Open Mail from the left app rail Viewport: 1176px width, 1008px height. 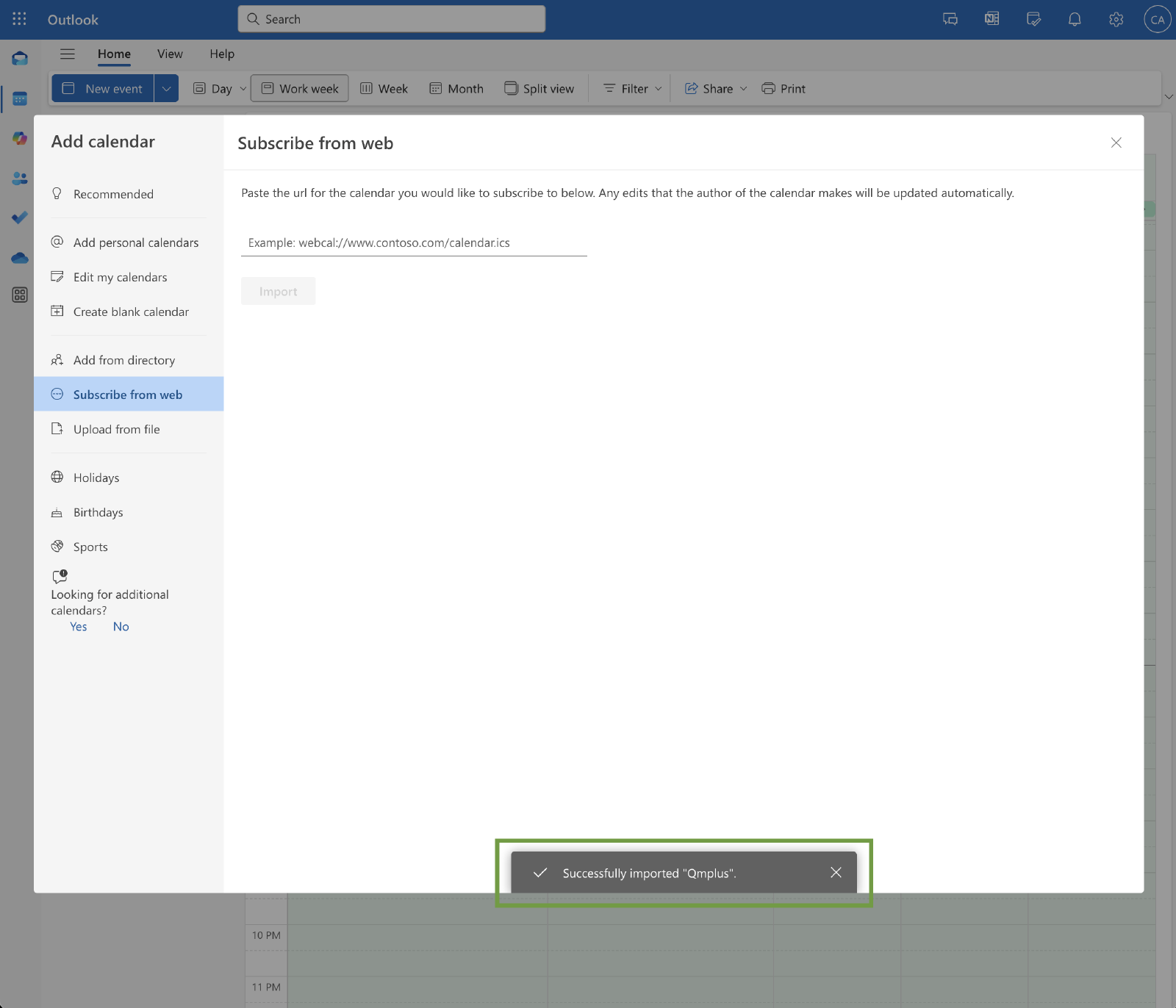click(20, 59)
